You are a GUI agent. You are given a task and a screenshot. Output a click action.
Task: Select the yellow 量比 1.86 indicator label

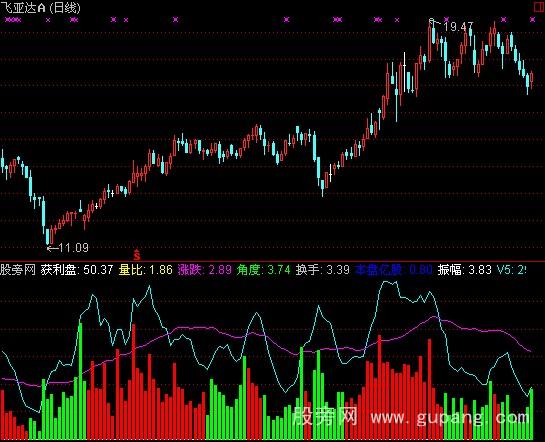point(146,270)
